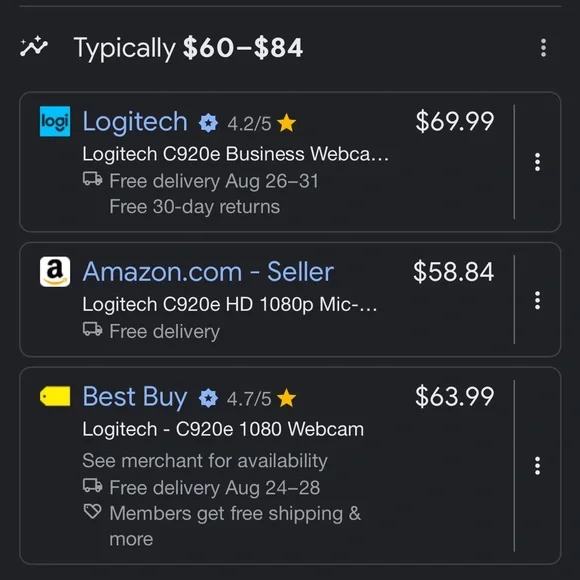Open Amazon.com - Seller link
Viewport: 580px width, 580px height.
[x=208, y=272]
